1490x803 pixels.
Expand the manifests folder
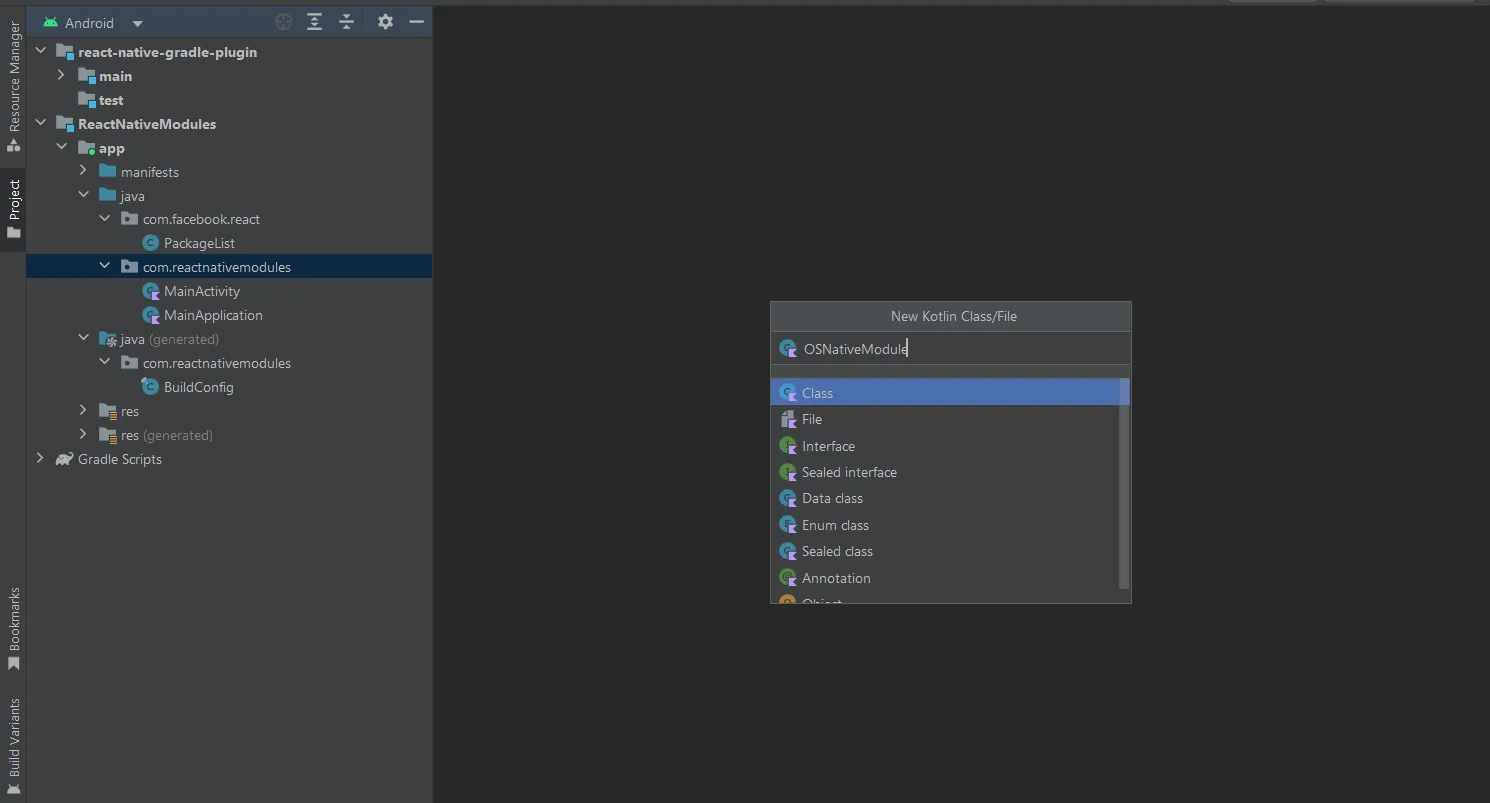(x=83, y=171)
